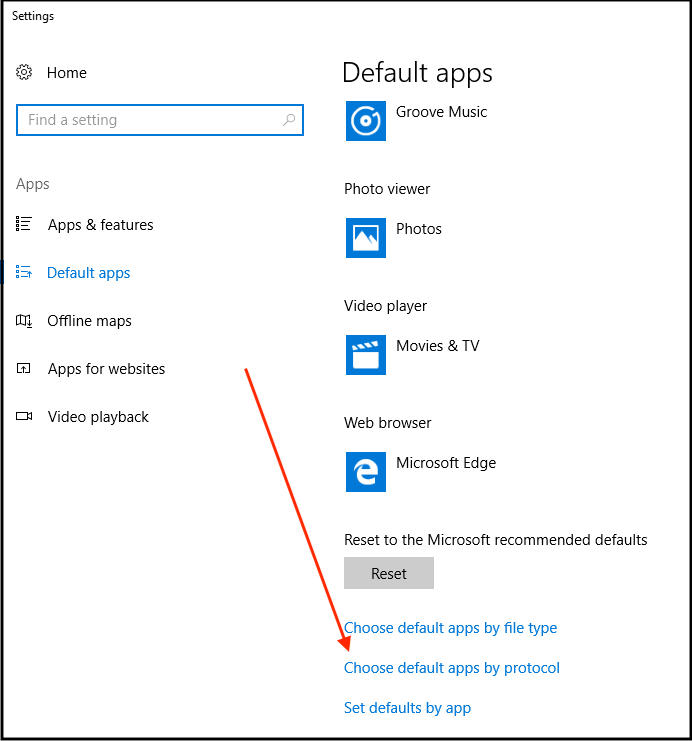Click the Movies & TV app icon
The height and width of the screenshot is (741, 692).
(365, 355)
